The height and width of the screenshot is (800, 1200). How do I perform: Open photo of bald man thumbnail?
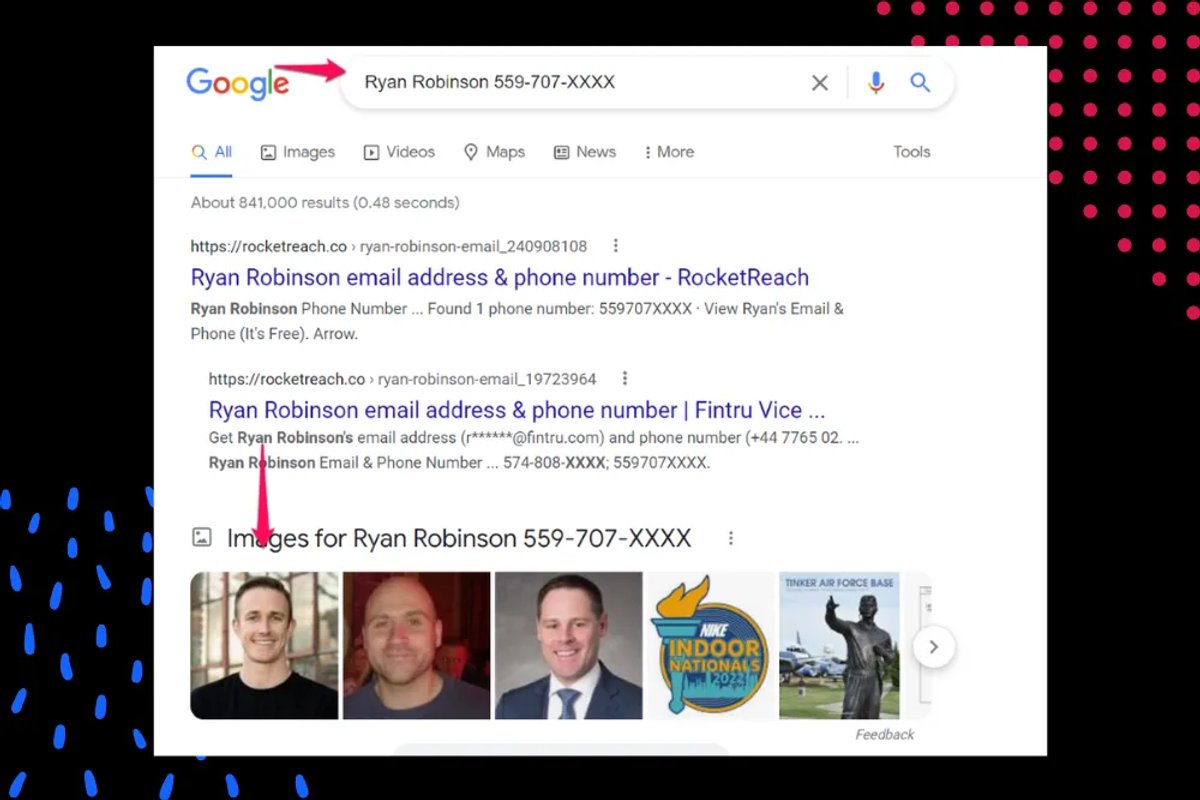coord(417,646)
